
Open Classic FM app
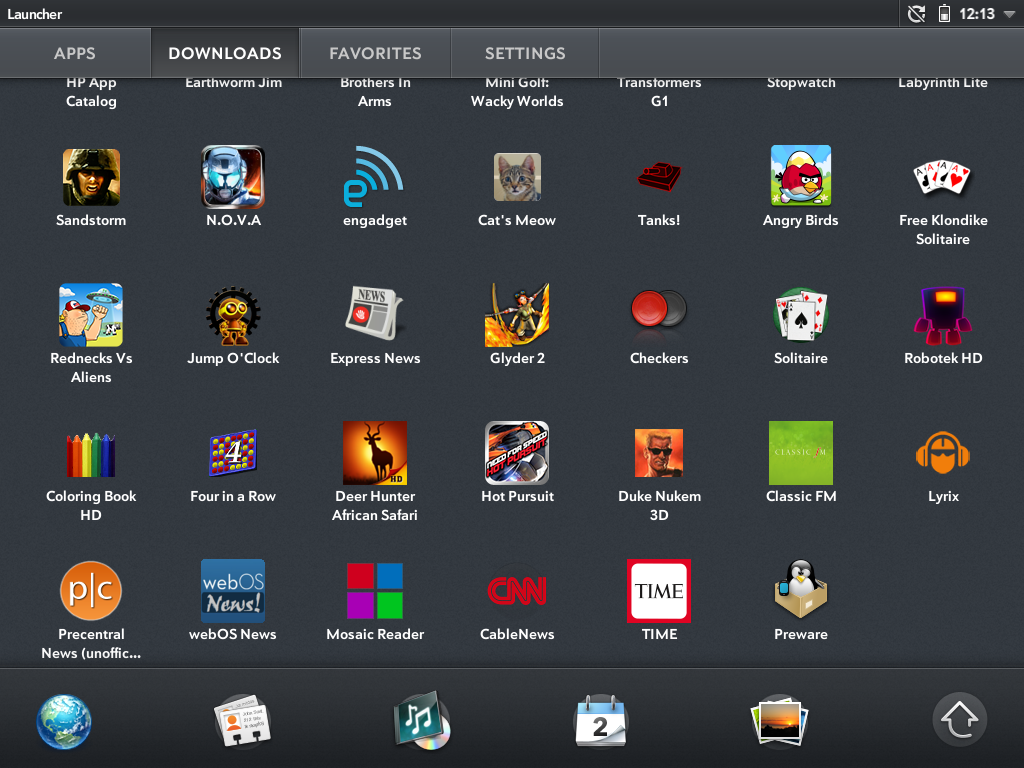pyautogui.click(x=801, y=453)
